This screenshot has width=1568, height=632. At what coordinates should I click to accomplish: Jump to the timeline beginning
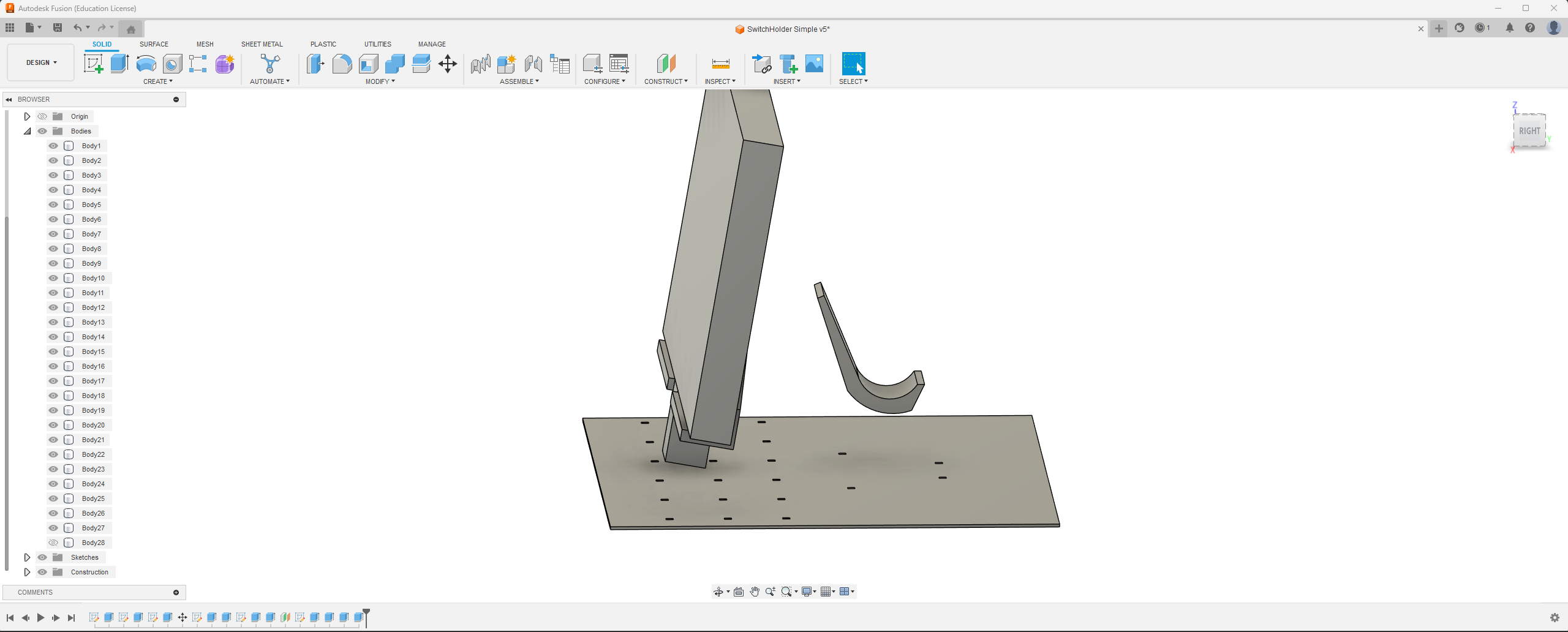[x=10, y=617]
